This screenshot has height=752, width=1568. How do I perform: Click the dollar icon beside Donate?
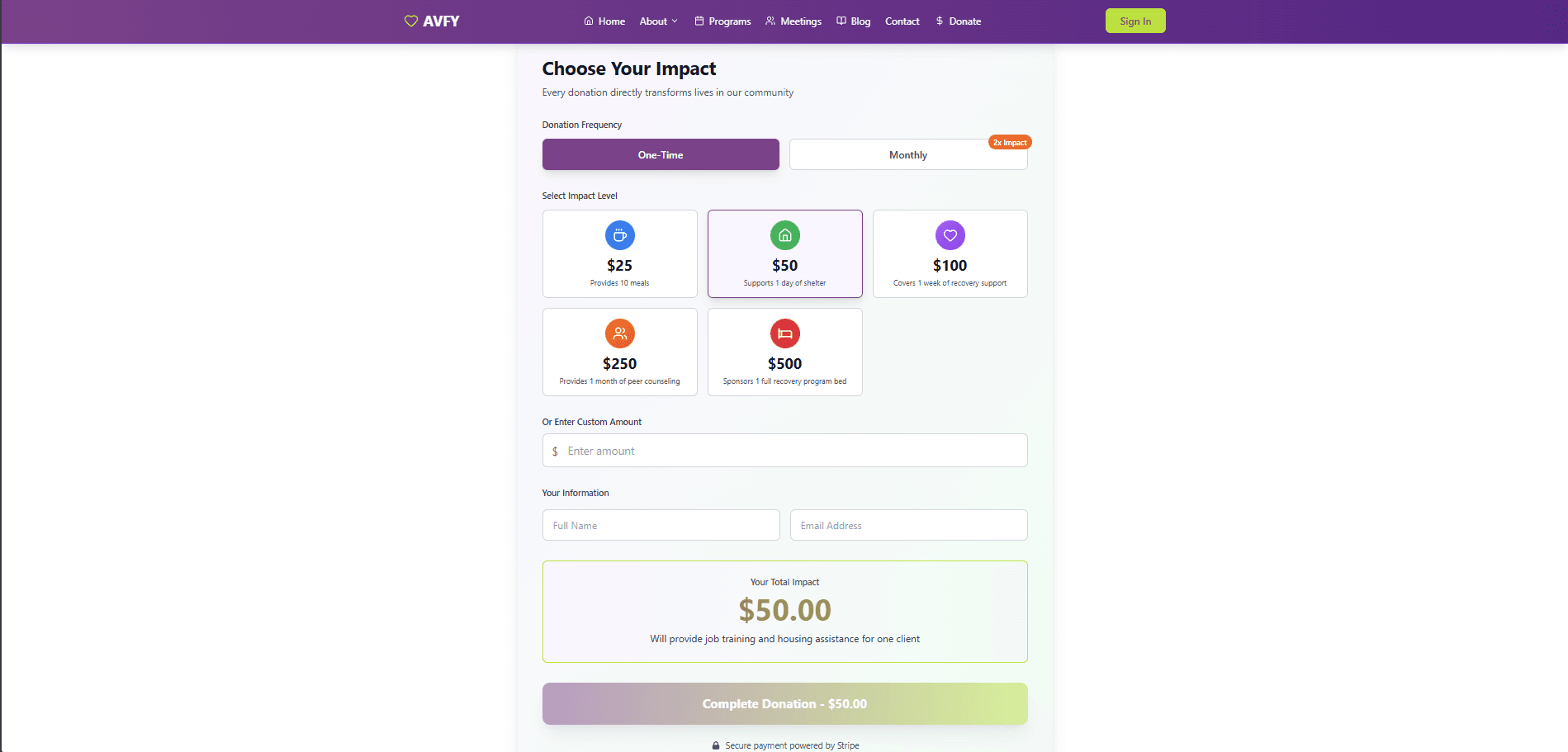[x=938, y=20]
